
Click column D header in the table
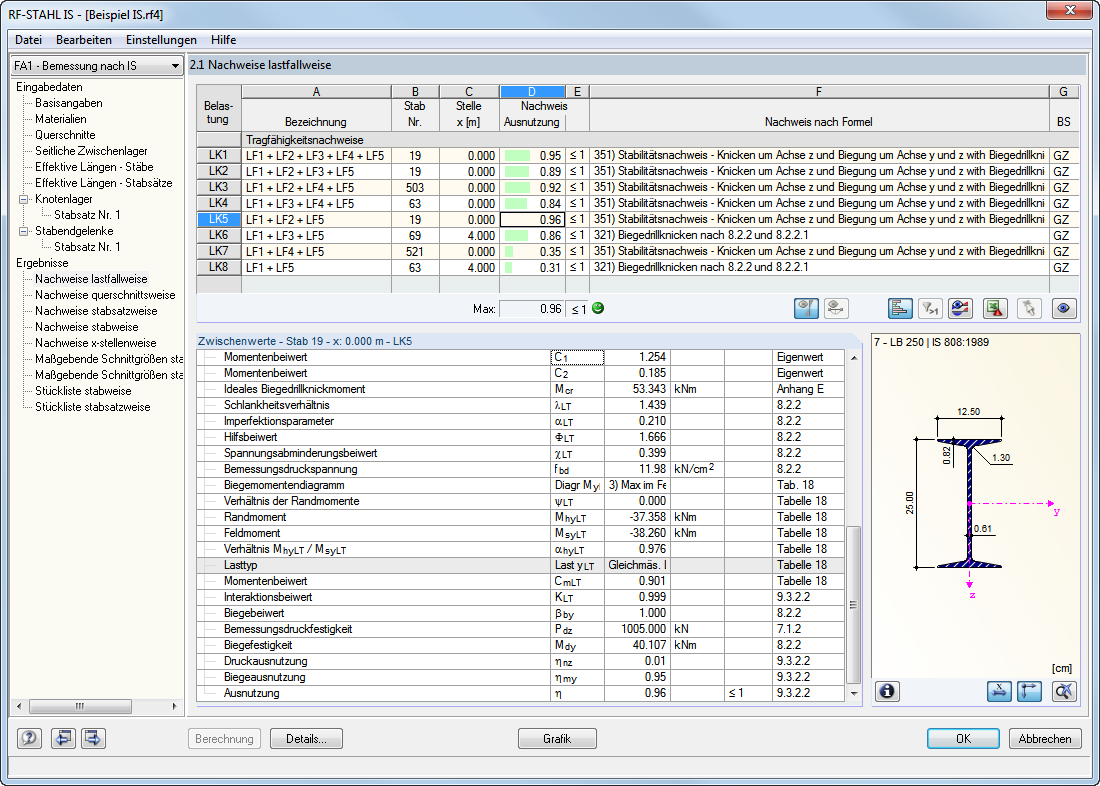coord(532,92)
